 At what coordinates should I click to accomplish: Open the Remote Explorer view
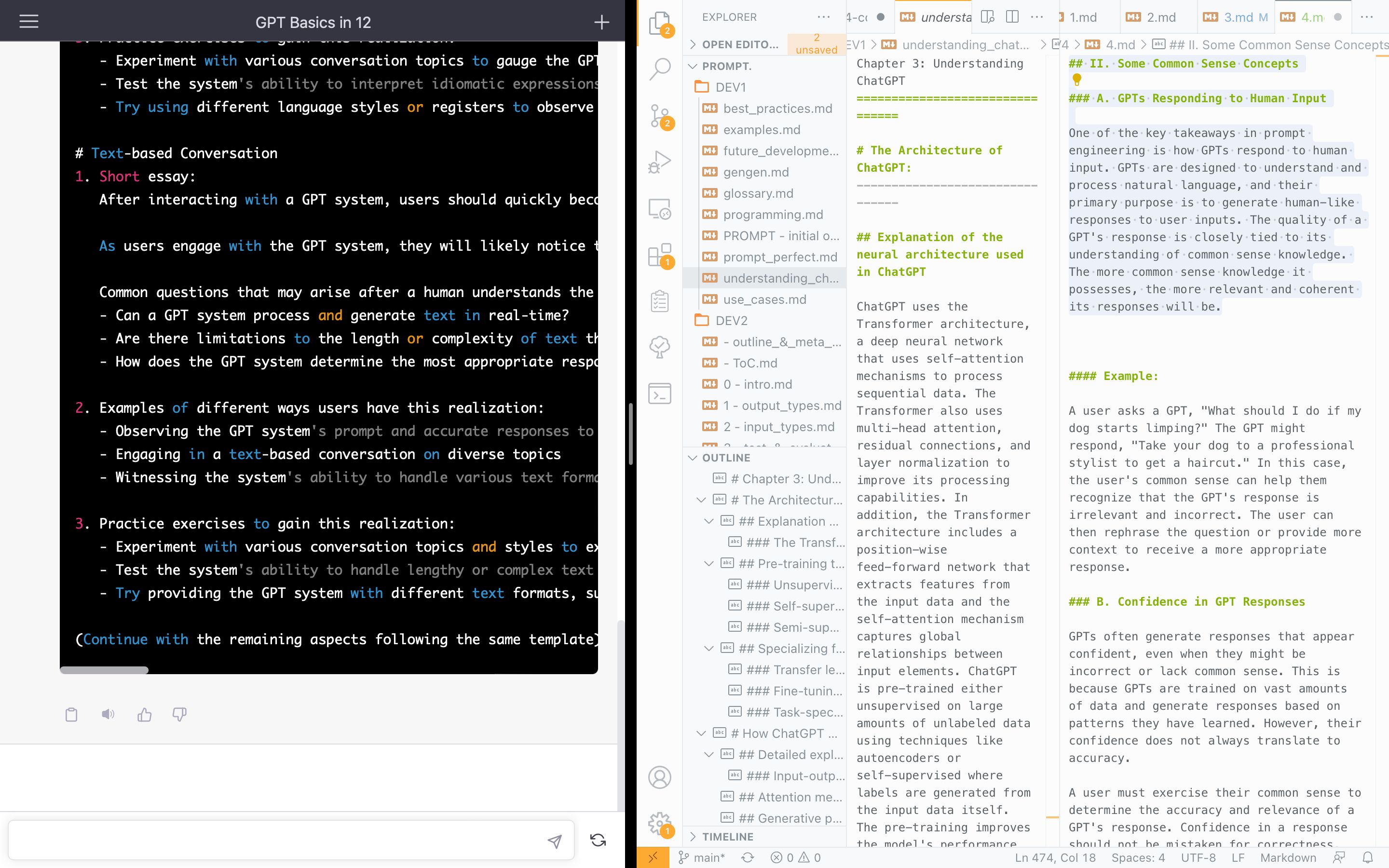coord(659,208)
